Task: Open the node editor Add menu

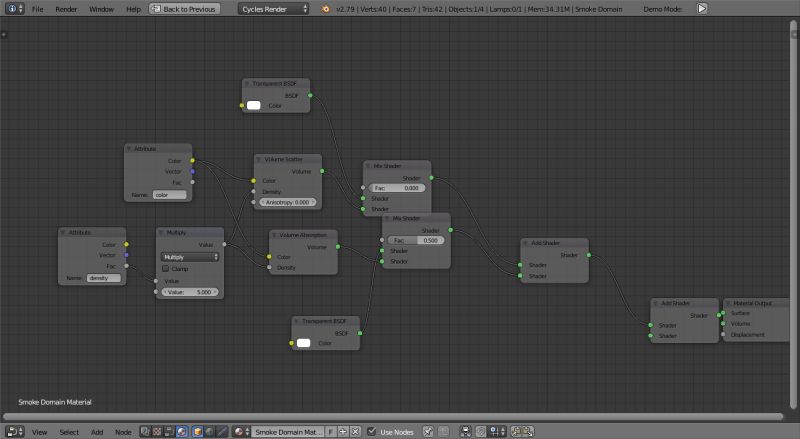Action: point(97,432)
